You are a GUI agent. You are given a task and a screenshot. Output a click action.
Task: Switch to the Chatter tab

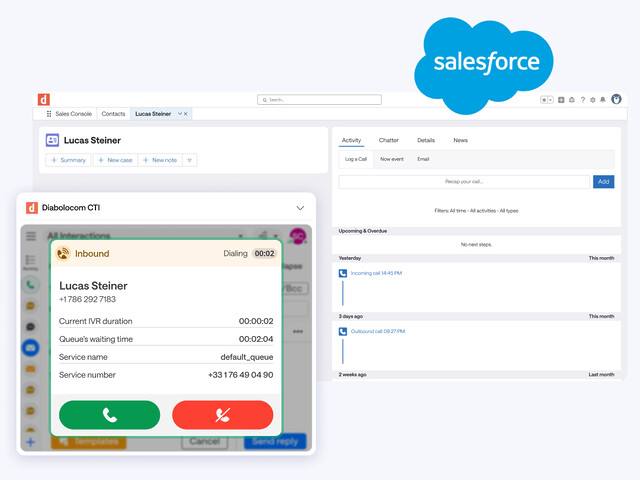click(389, 141)
